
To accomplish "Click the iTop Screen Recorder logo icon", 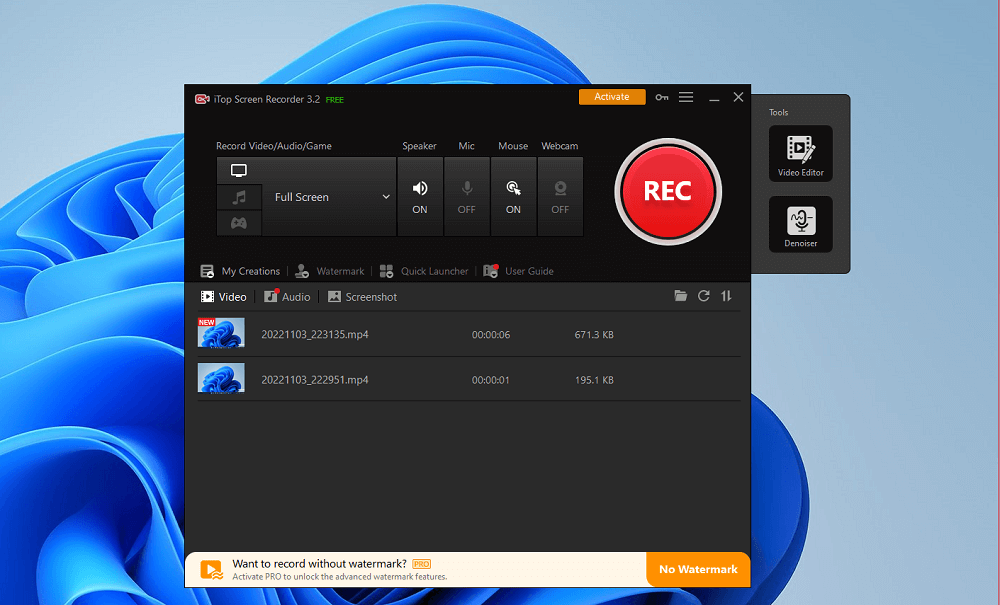I will point(202,99).
